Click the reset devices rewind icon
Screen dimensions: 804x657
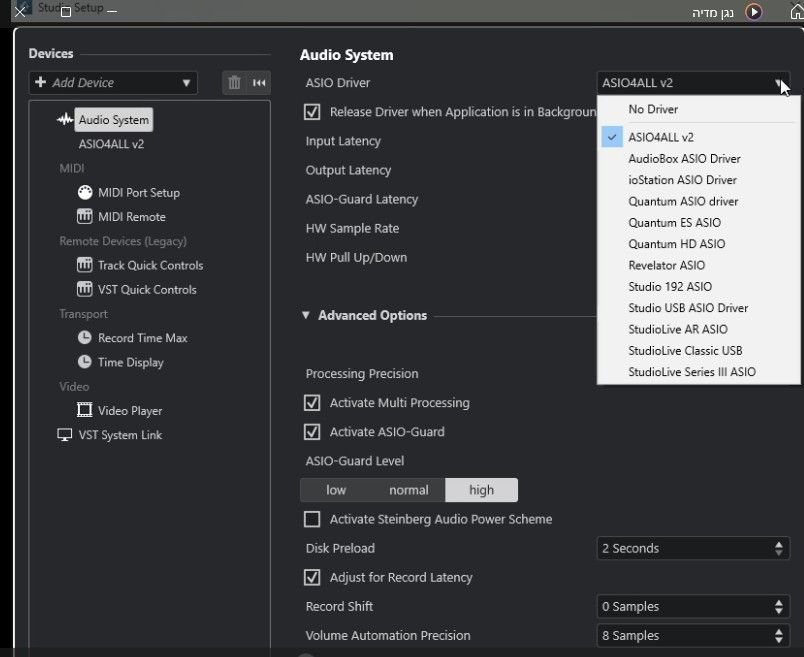click(259, 83)
